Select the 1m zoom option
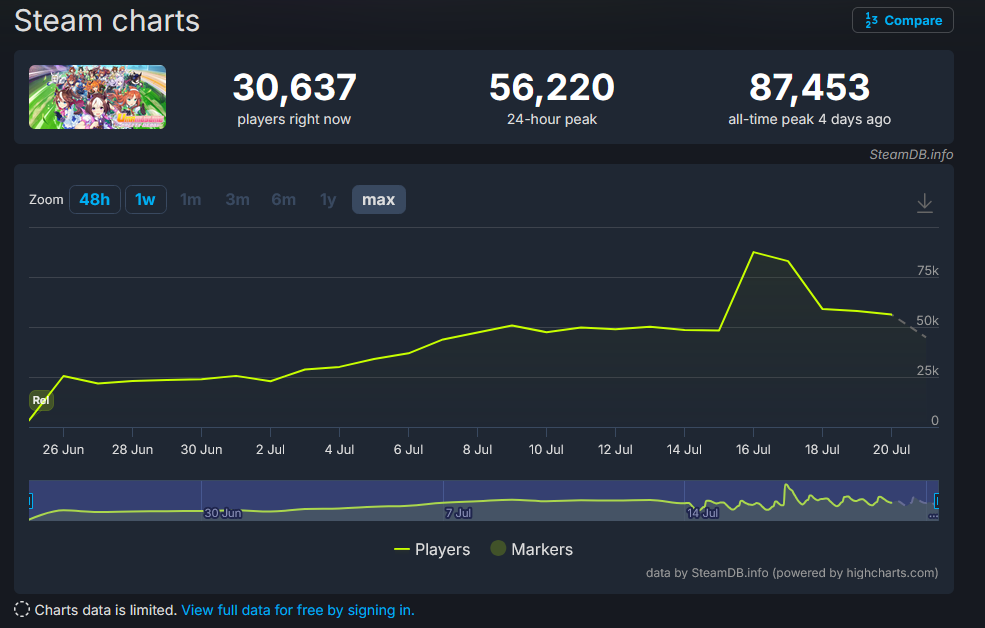Screen dimensions: 985x628 190,200
